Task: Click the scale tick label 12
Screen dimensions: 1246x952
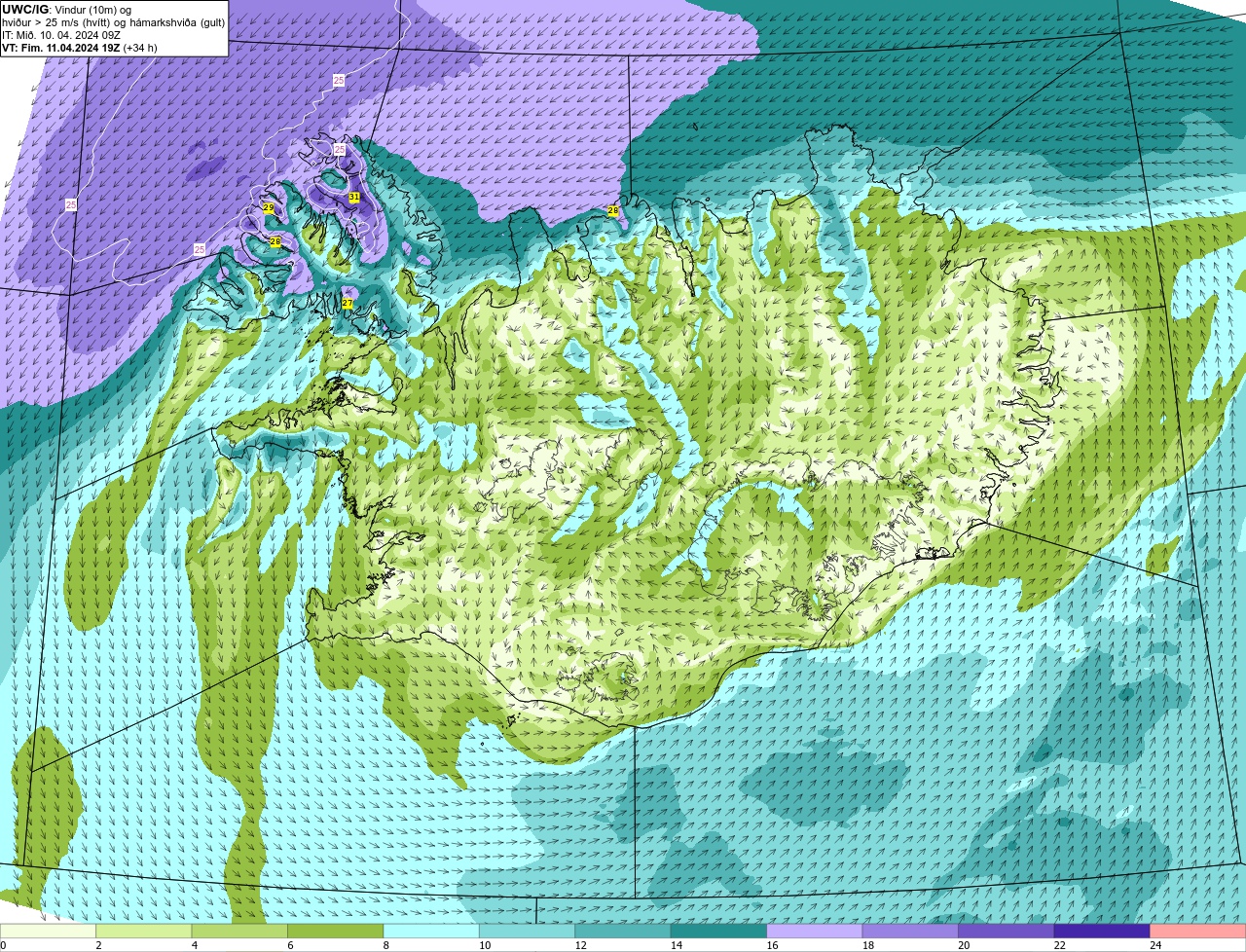Action: point(580,945)
